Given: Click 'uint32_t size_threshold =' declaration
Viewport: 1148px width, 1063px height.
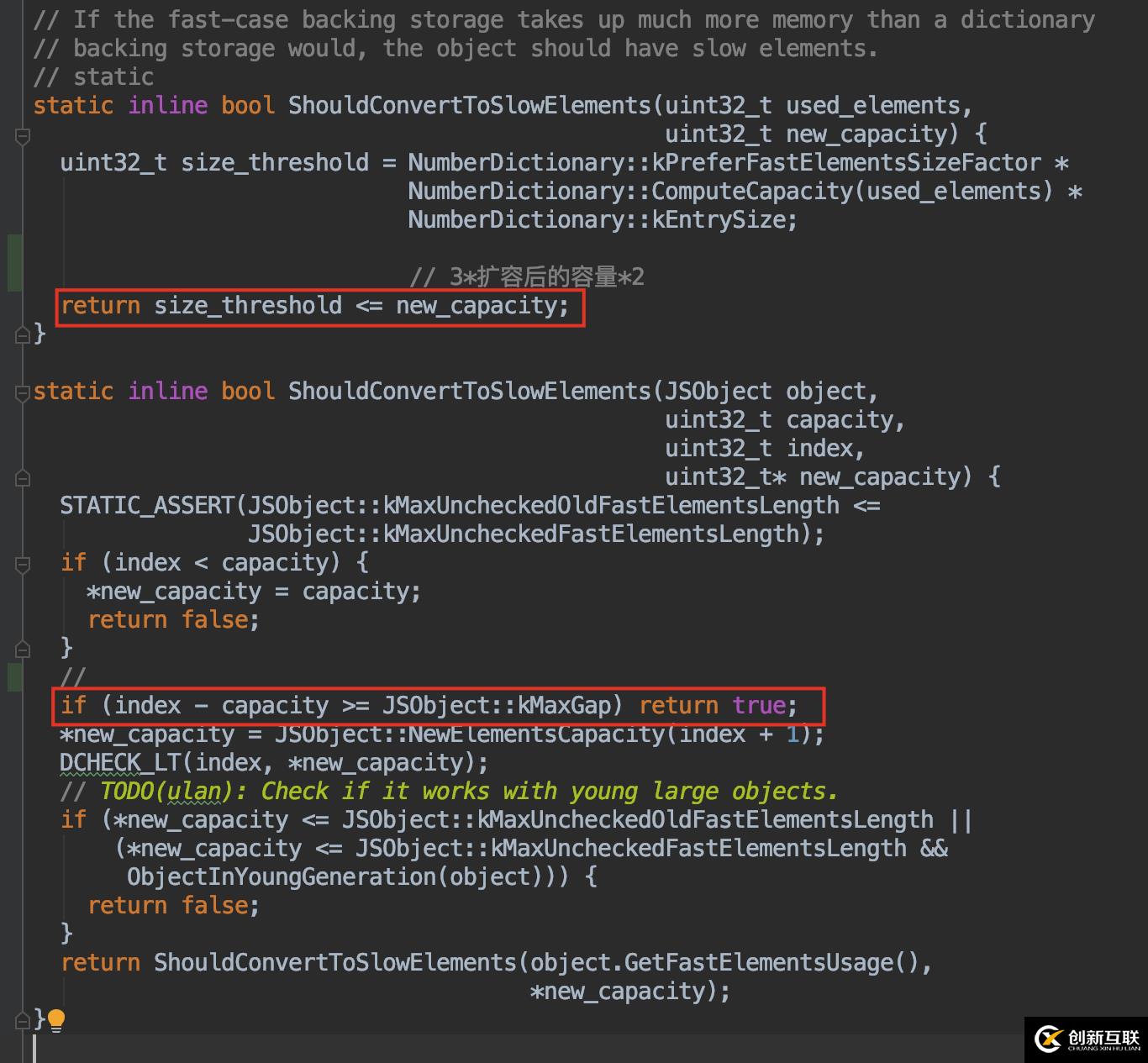Looking at the screenshot, I should [228, 162].
